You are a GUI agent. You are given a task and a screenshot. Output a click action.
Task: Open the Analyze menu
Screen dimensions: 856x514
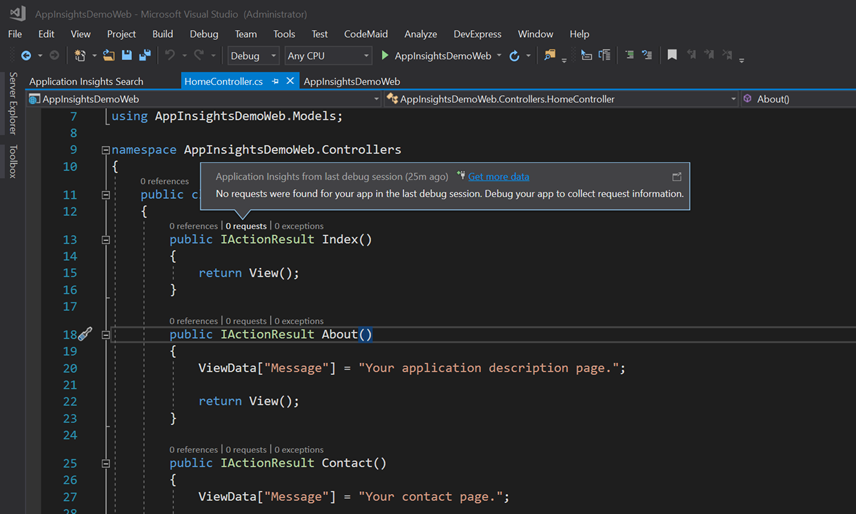[x=420, y=34]
